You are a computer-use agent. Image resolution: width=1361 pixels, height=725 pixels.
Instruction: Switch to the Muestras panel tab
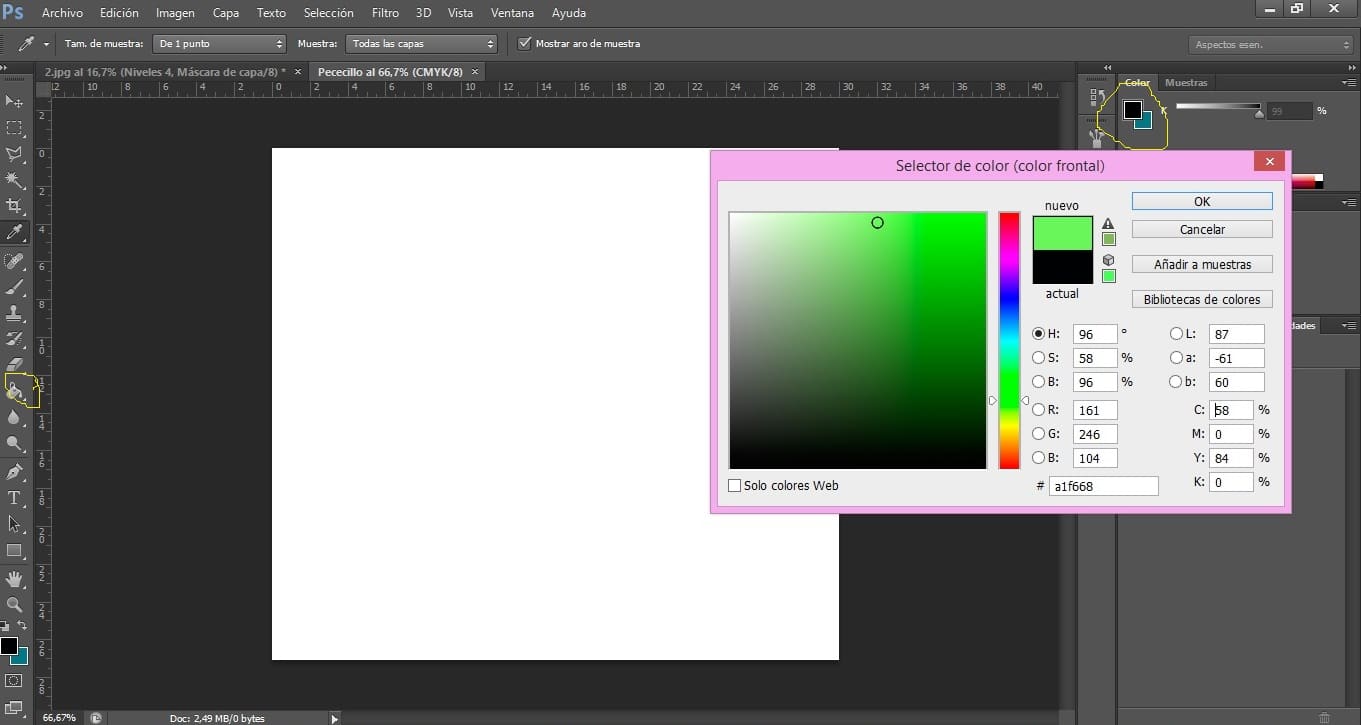(1186, 83)
